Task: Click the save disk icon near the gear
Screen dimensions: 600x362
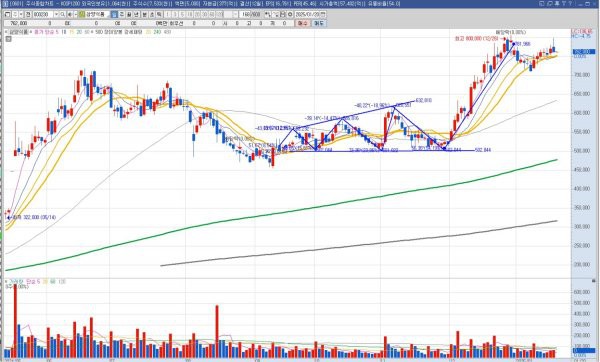Action: point(283,14)
